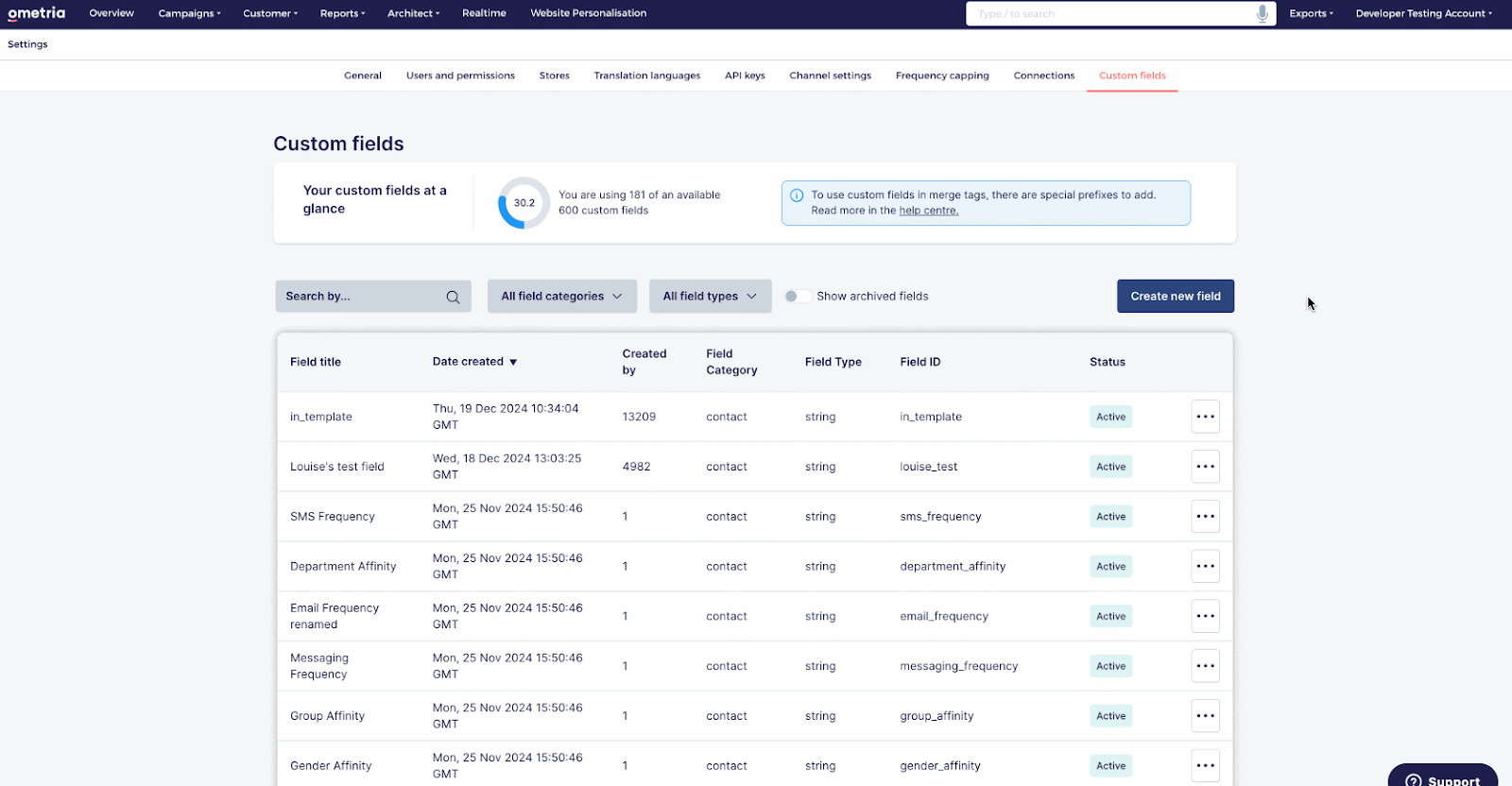
Task: Click the info icon in merge tags notice
Action: click(797, 196)
